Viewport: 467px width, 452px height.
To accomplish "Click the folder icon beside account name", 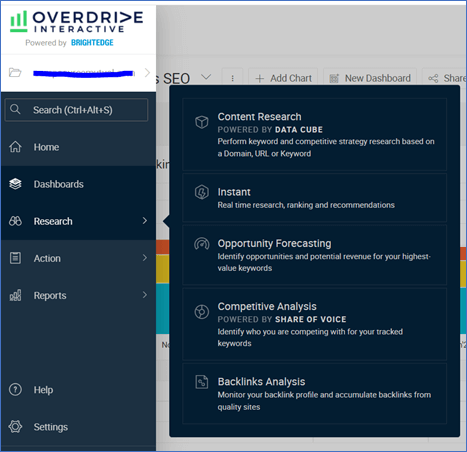I will coord(15,72).
